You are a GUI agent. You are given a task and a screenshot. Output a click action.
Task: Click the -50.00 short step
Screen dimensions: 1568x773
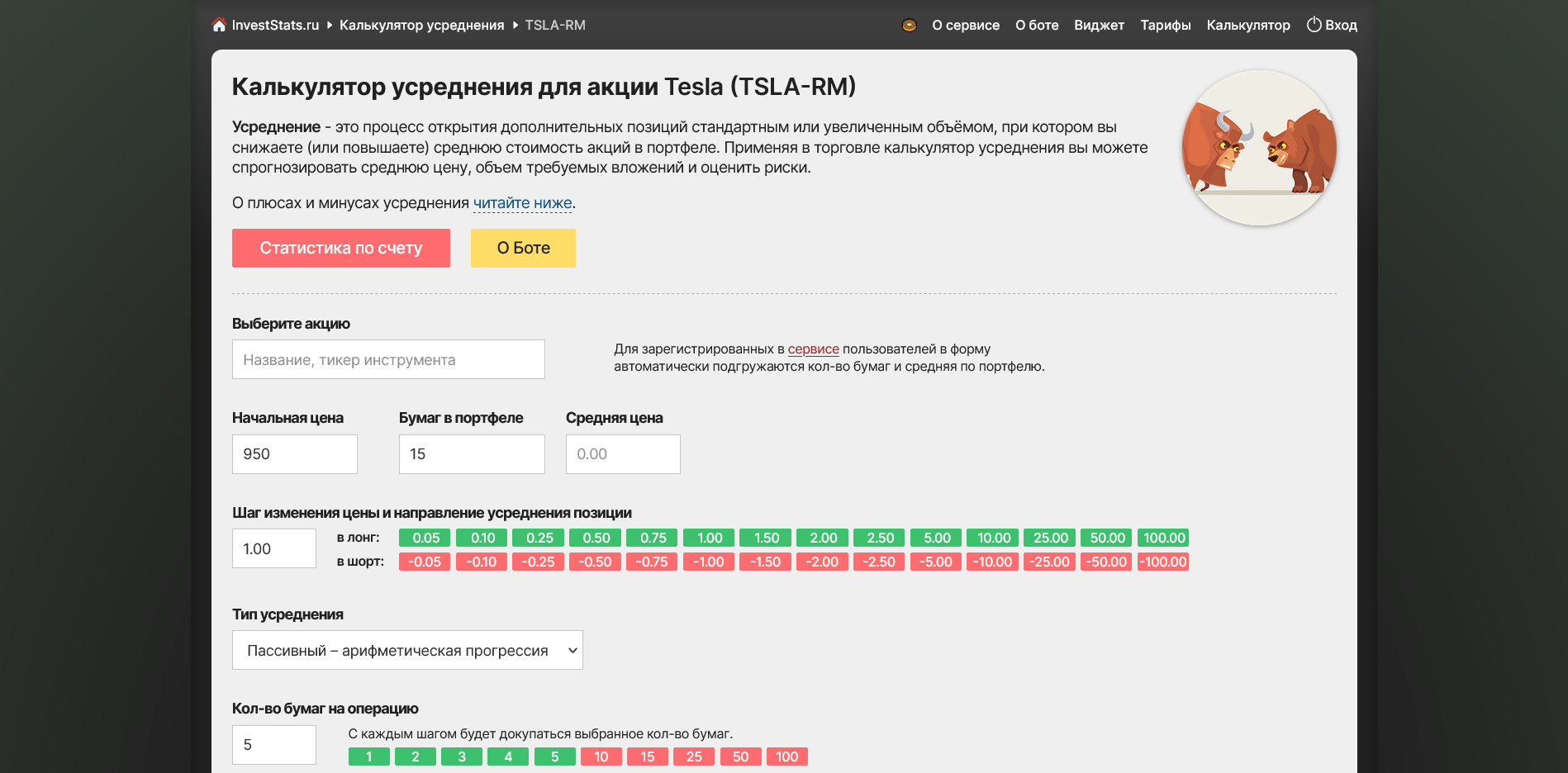tap(1106, 562)
